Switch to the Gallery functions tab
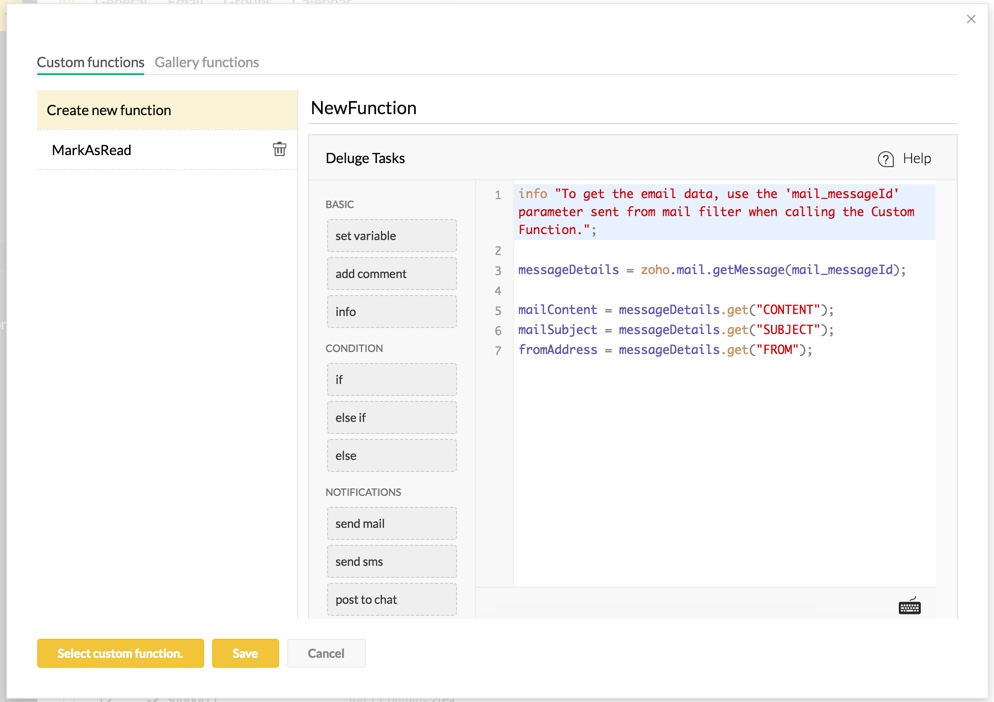 206,62
